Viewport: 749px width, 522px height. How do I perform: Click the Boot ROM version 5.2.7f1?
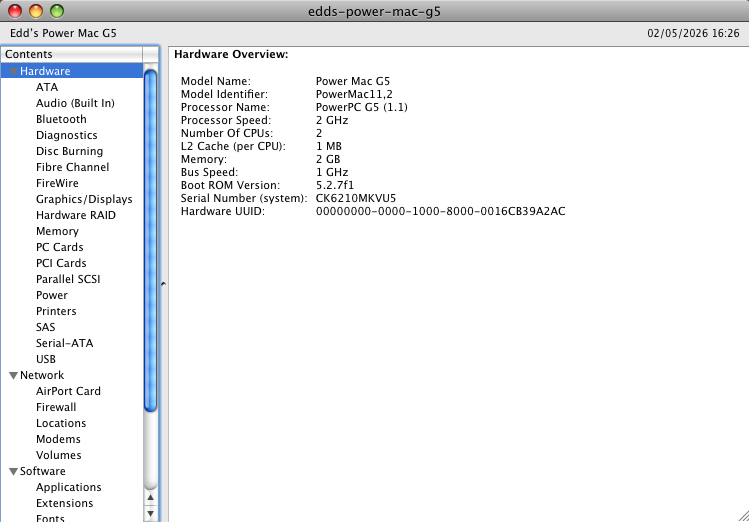(335, 185)
